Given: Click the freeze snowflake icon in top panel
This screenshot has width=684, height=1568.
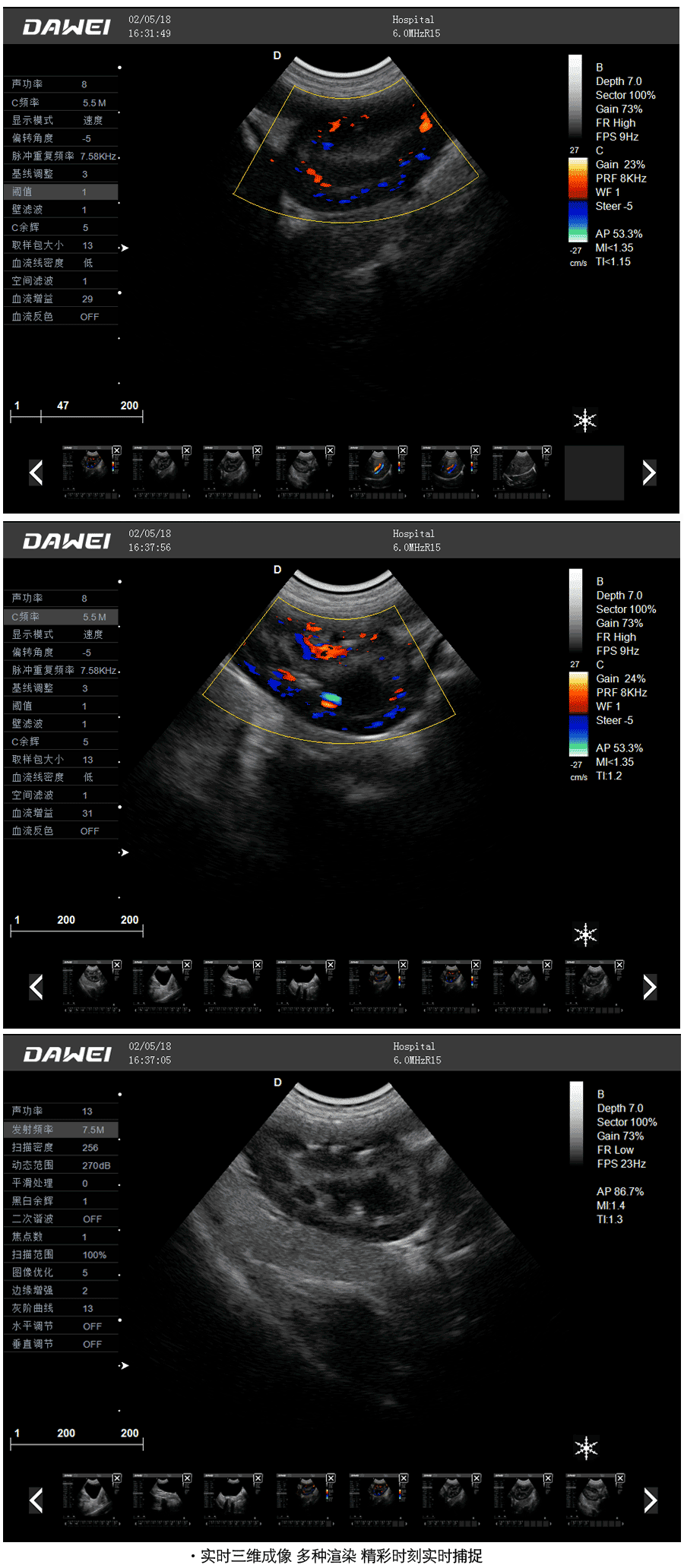Looking at the screenshot, I should tap(584, 419).
